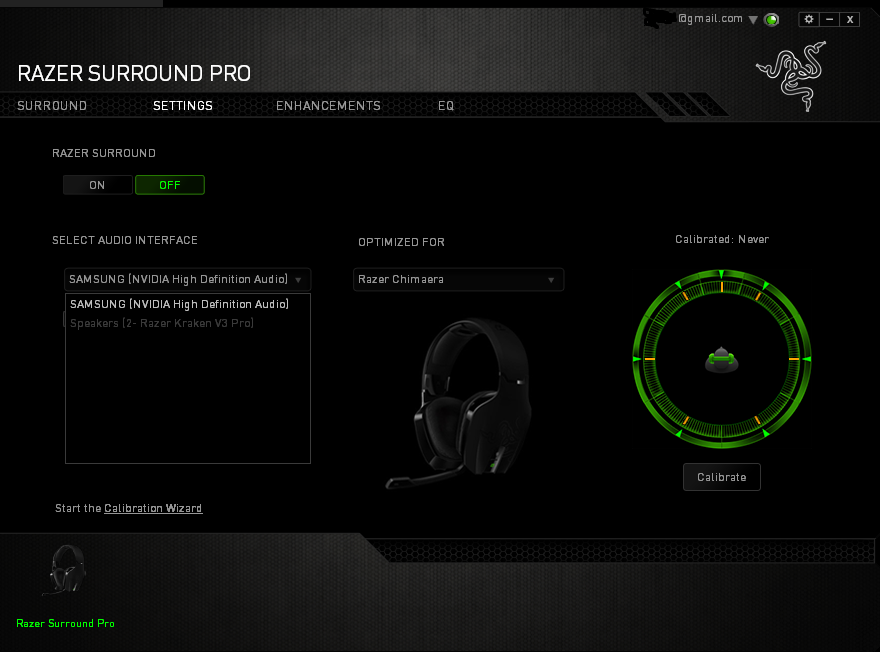
Task: Click the Razer snake logo
Action: pyautogui.click(x=791, y=76)
